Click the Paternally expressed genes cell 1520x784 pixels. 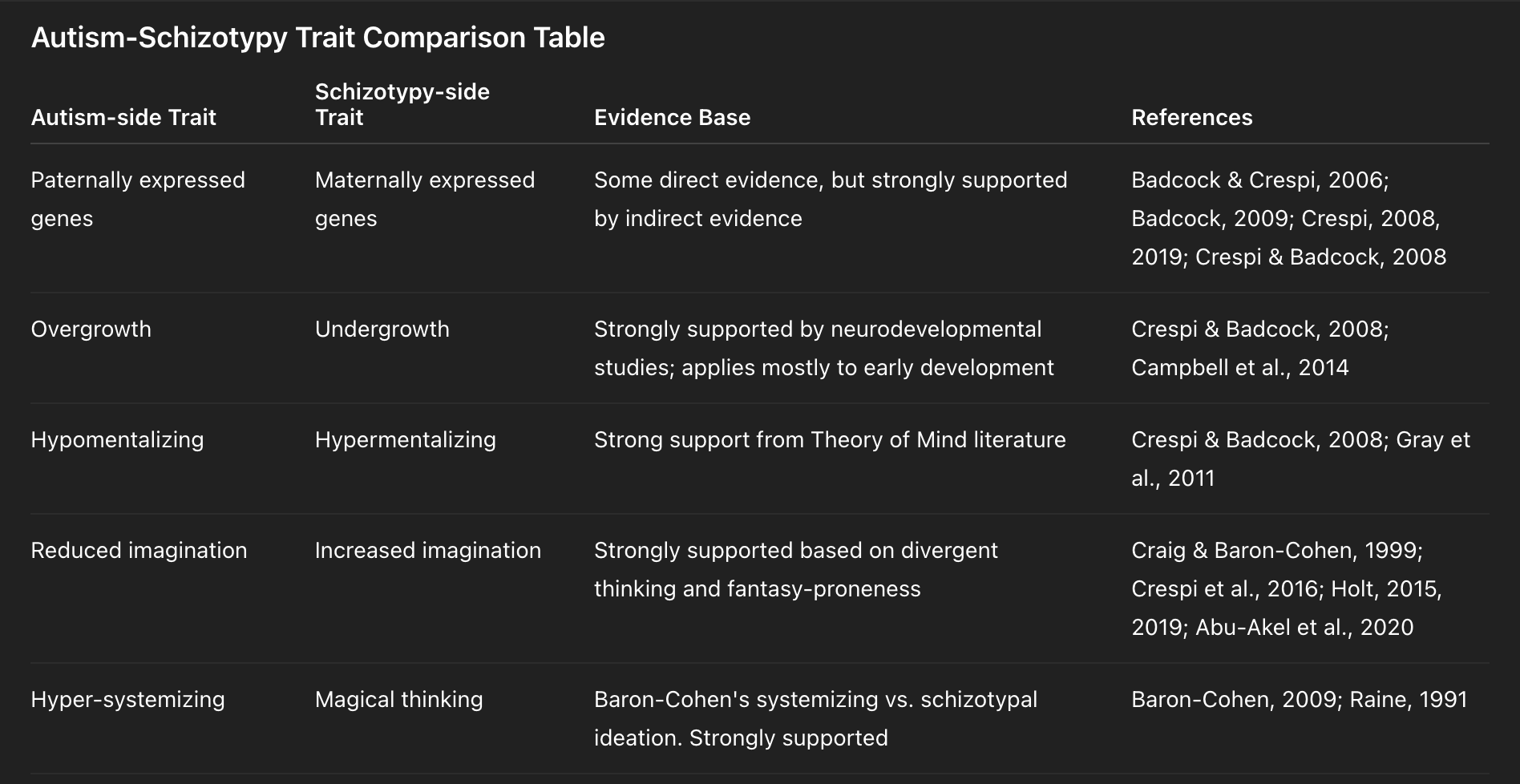(x=137, y=199)
